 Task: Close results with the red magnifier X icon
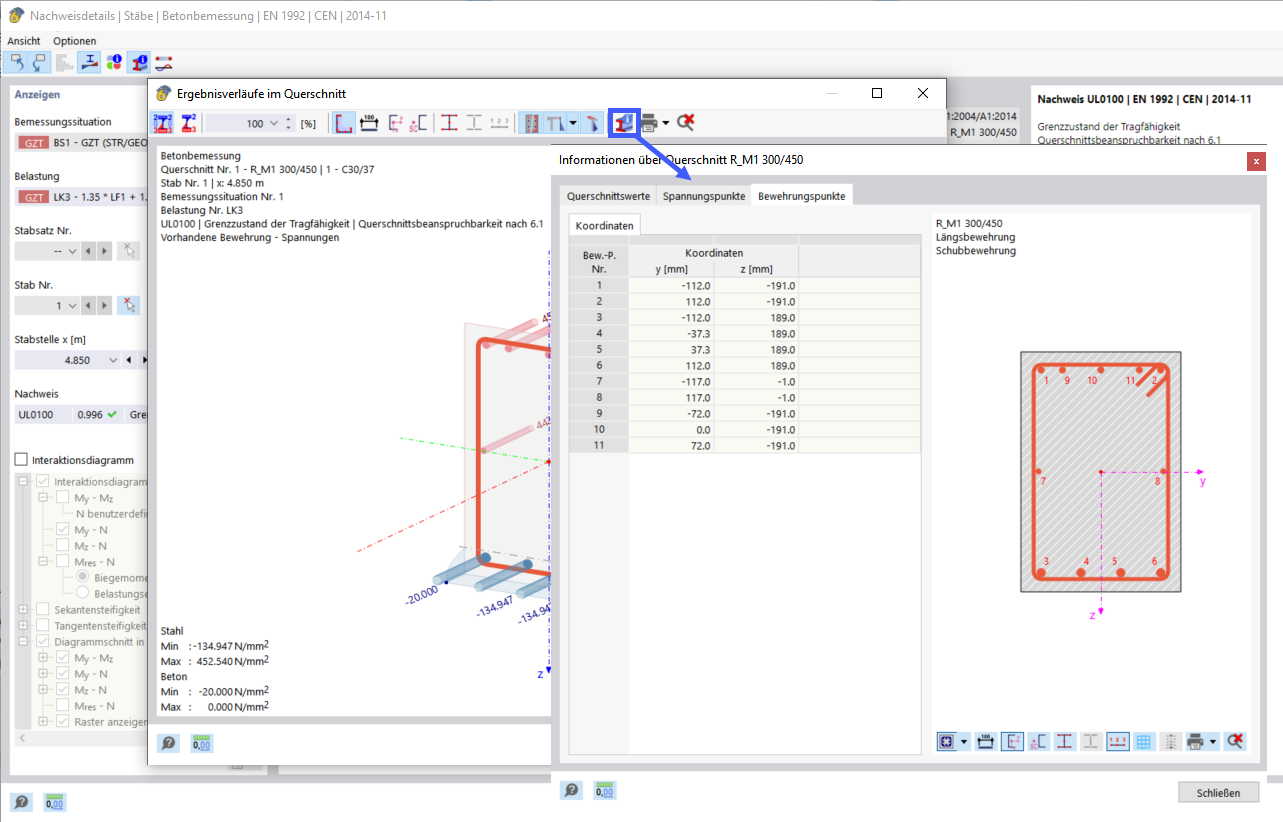coord(686,122)
